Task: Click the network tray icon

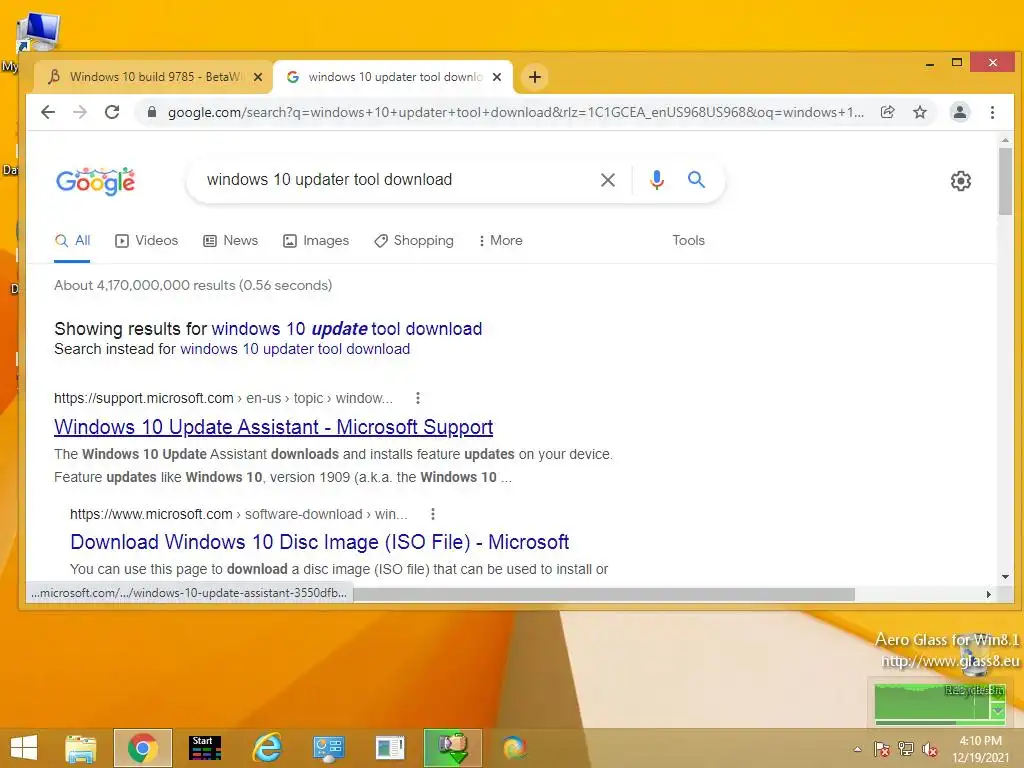Action: click(906, 749)
